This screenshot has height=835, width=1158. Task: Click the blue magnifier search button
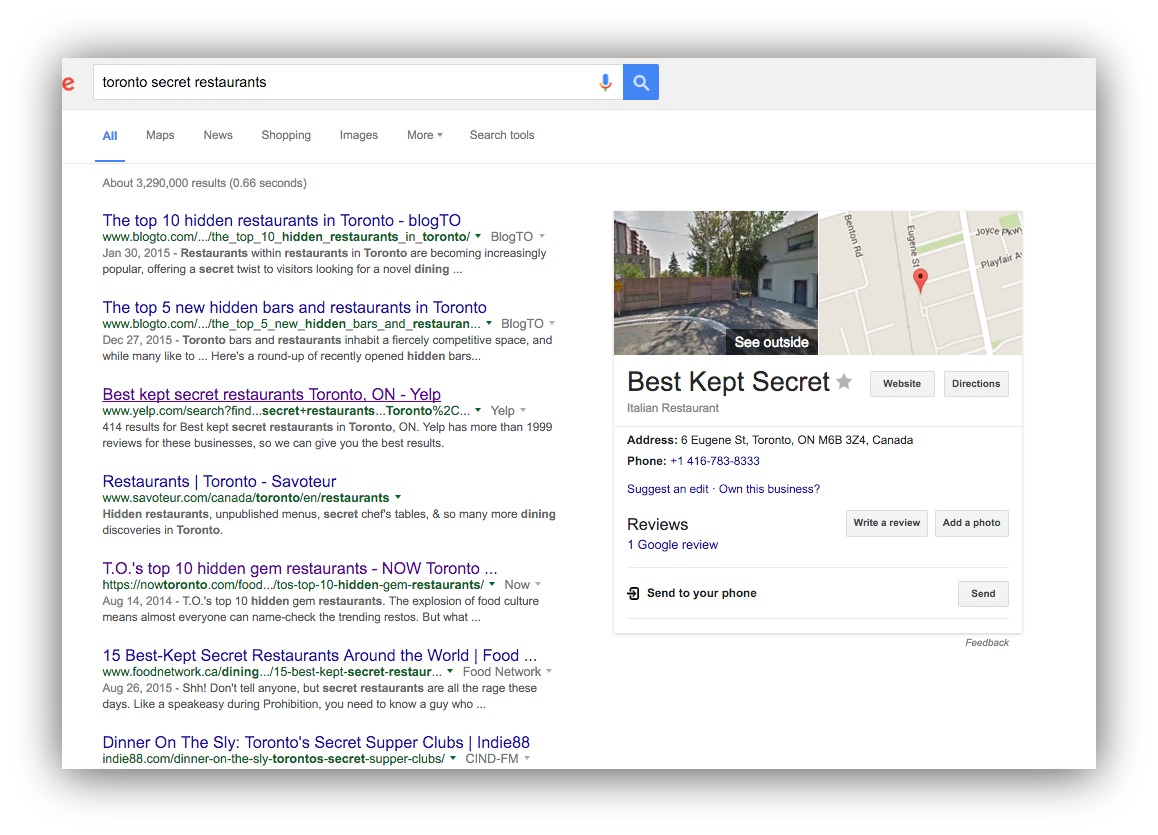(x=641, y=82)
